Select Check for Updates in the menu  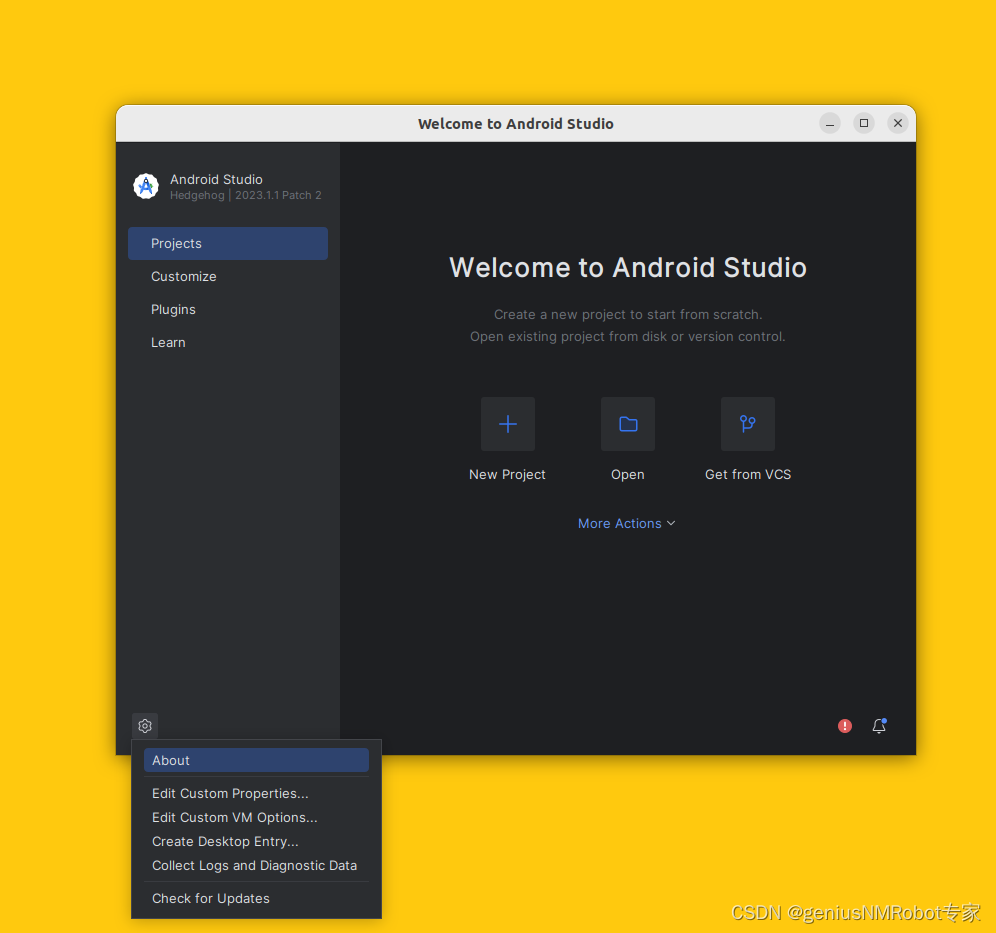257,899
